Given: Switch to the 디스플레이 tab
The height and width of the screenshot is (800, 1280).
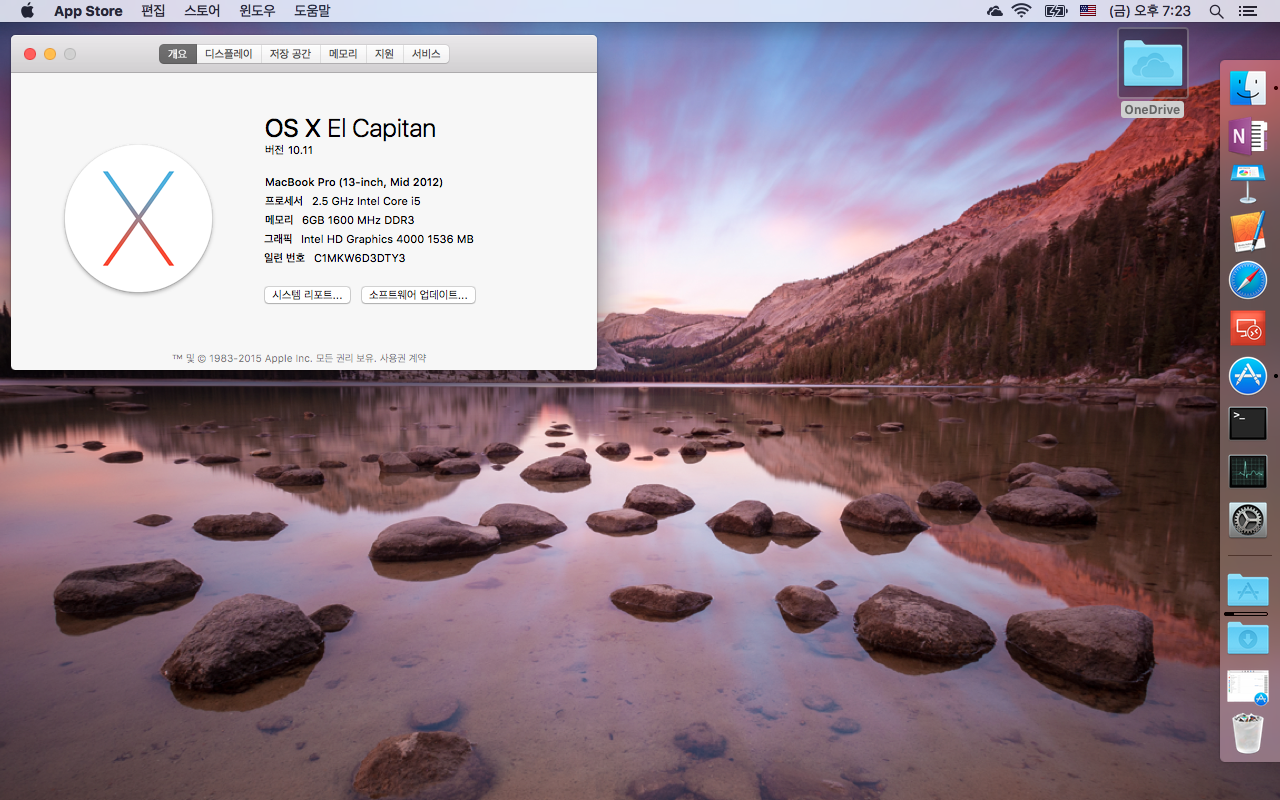Looking at the screenshot, I should point(229,54).
